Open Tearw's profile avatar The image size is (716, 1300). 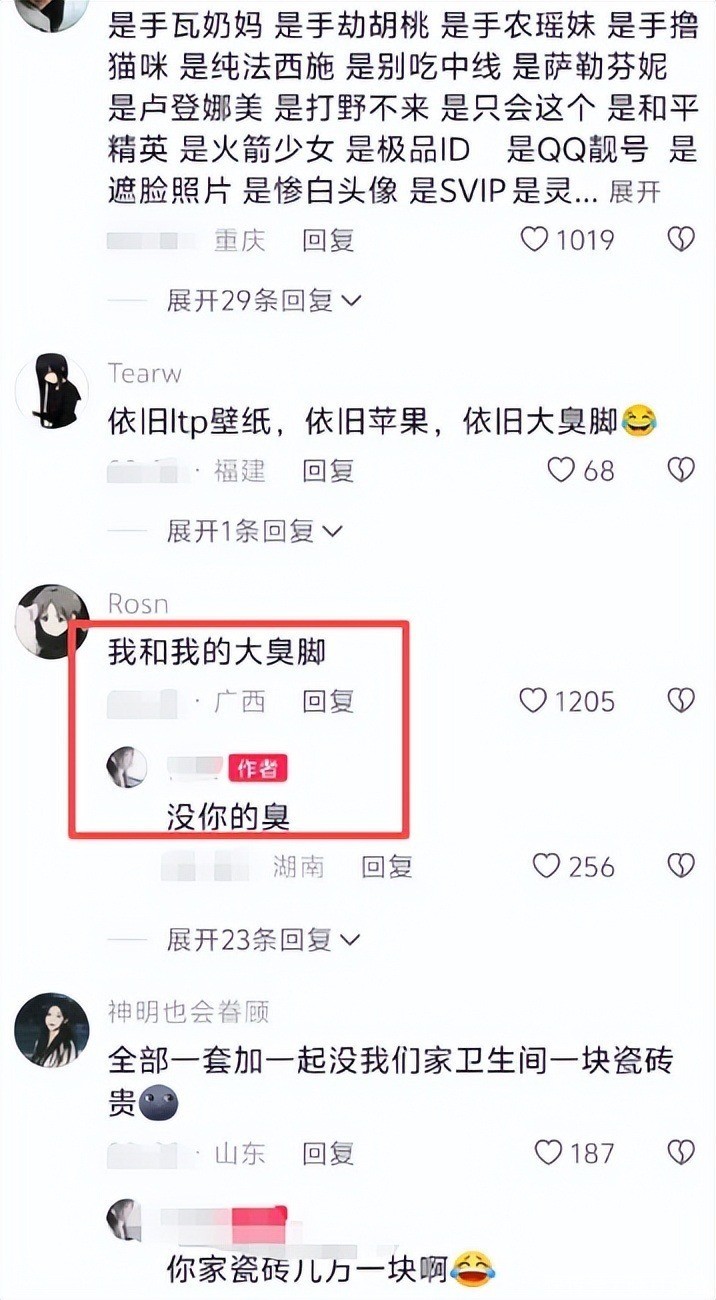(52, 391)
